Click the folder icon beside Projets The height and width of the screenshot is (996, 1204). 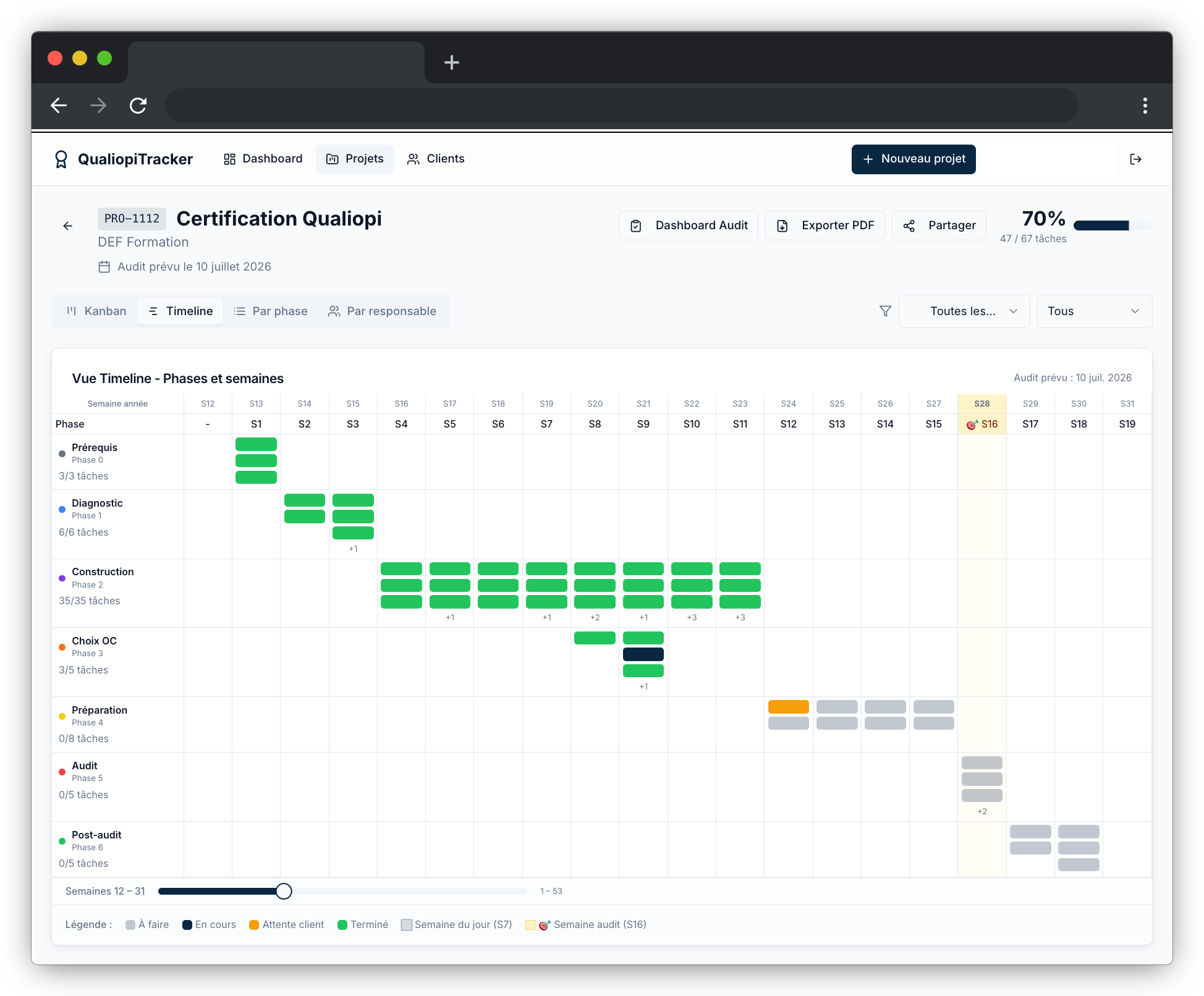click(333, 159)
